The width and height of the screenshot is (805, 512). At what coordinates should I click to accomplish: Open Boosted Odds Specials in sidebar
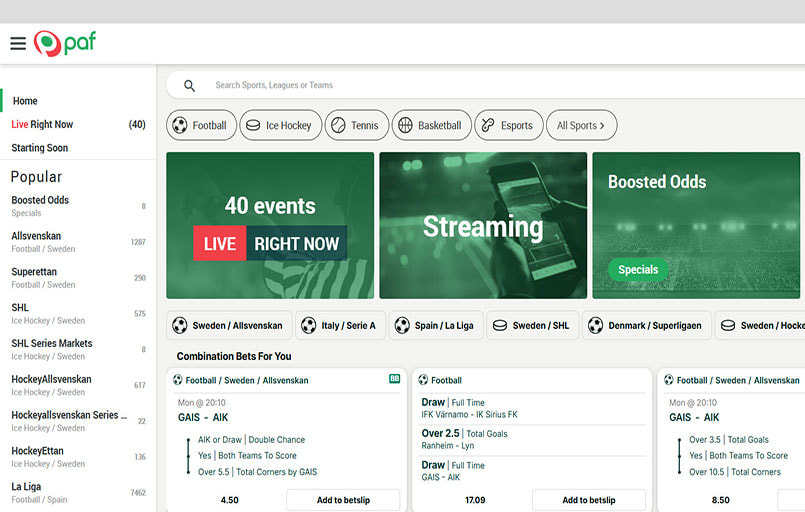click(x=78, y=206)
